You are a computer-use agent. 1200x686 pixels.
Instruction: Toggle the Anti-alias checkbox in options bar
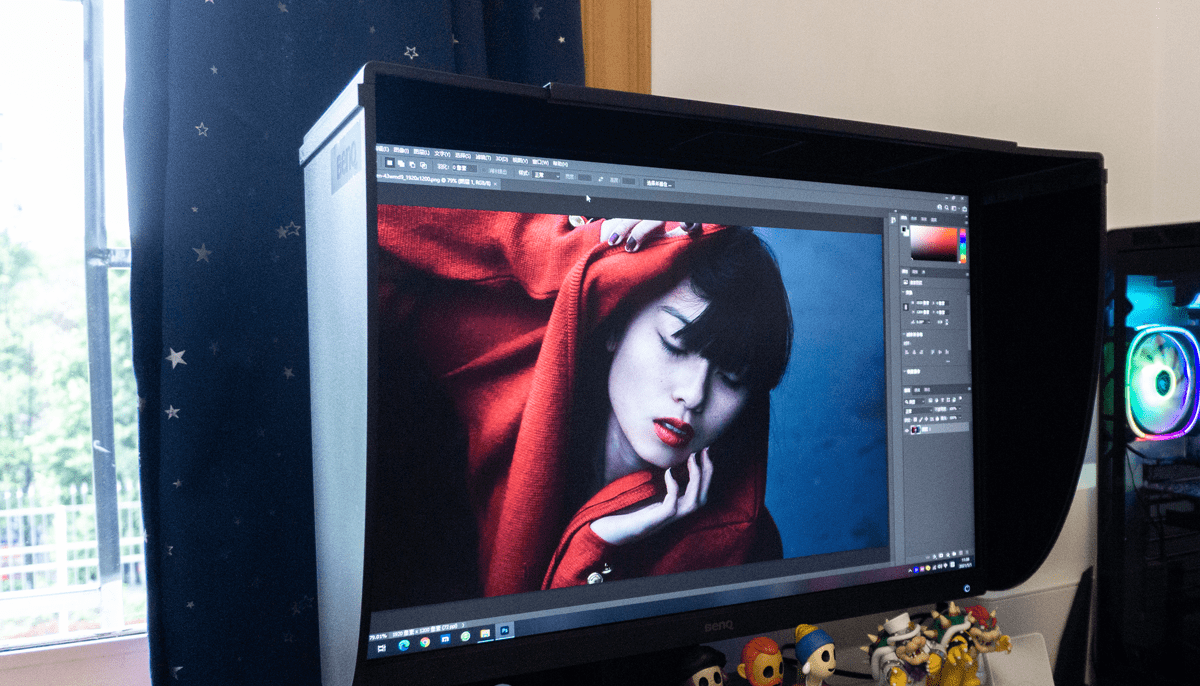click(x=484, y=171)
